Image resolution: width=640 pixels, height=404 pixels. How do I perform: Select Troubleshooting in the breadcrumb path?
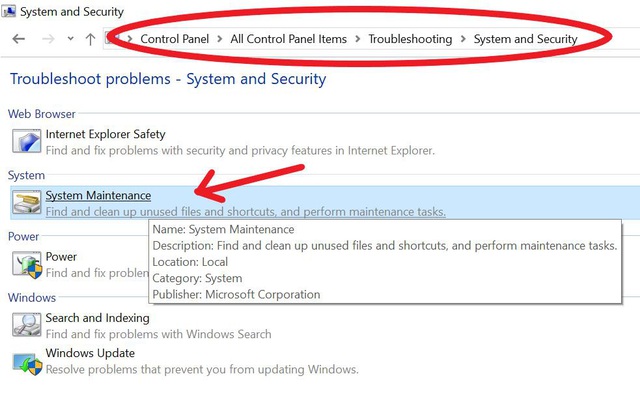pyautogui.click(x=410, y=39)
